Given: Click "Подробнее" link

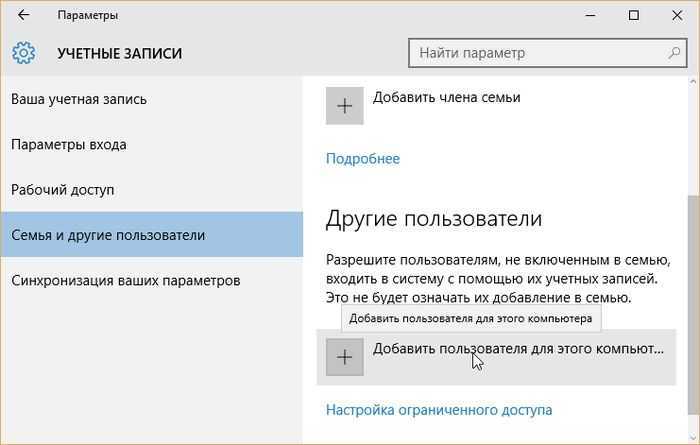Looking at the screenshot, I should [x=362, y=158].
